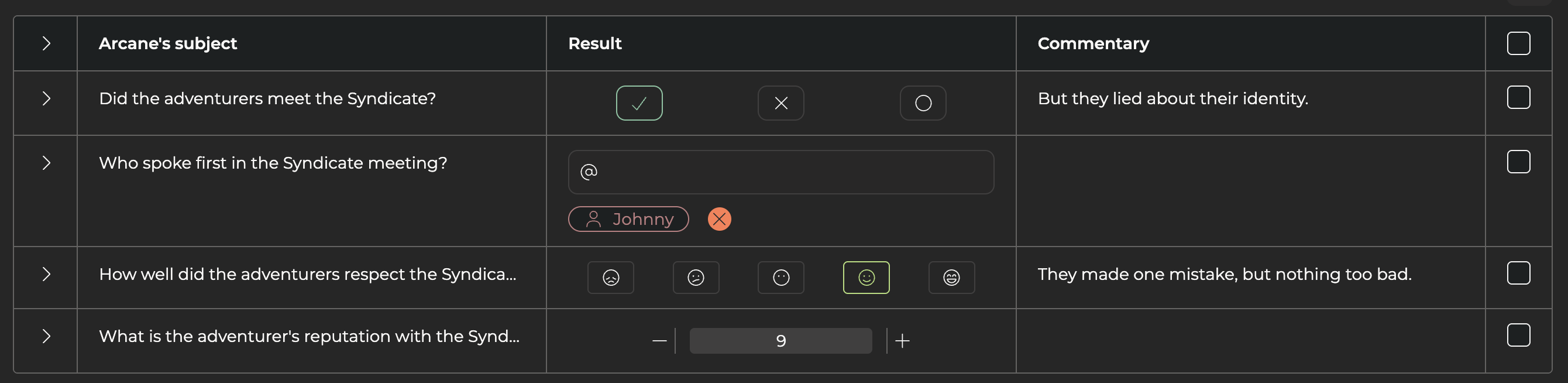
Task: Increase the reputation value with plus
Action: click(903, 341)
